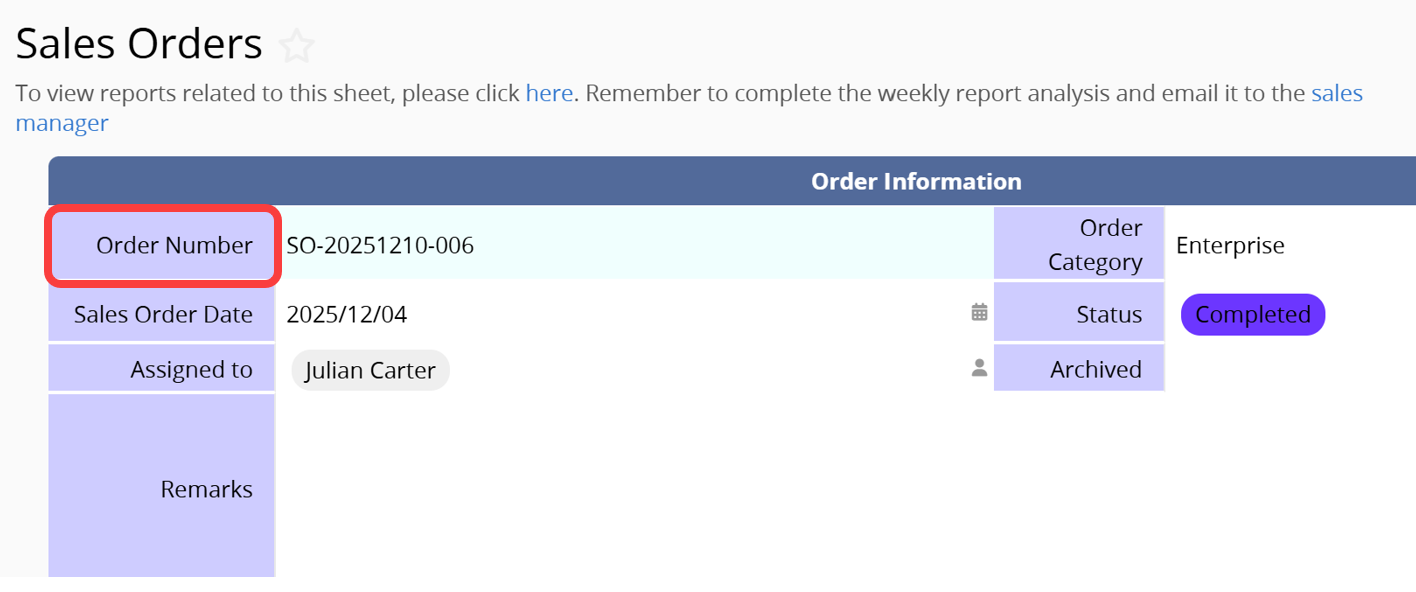Screen dimensions: 1416x592
Task: Click the "sales manager" email link
Action: [x=1336, y=94]
